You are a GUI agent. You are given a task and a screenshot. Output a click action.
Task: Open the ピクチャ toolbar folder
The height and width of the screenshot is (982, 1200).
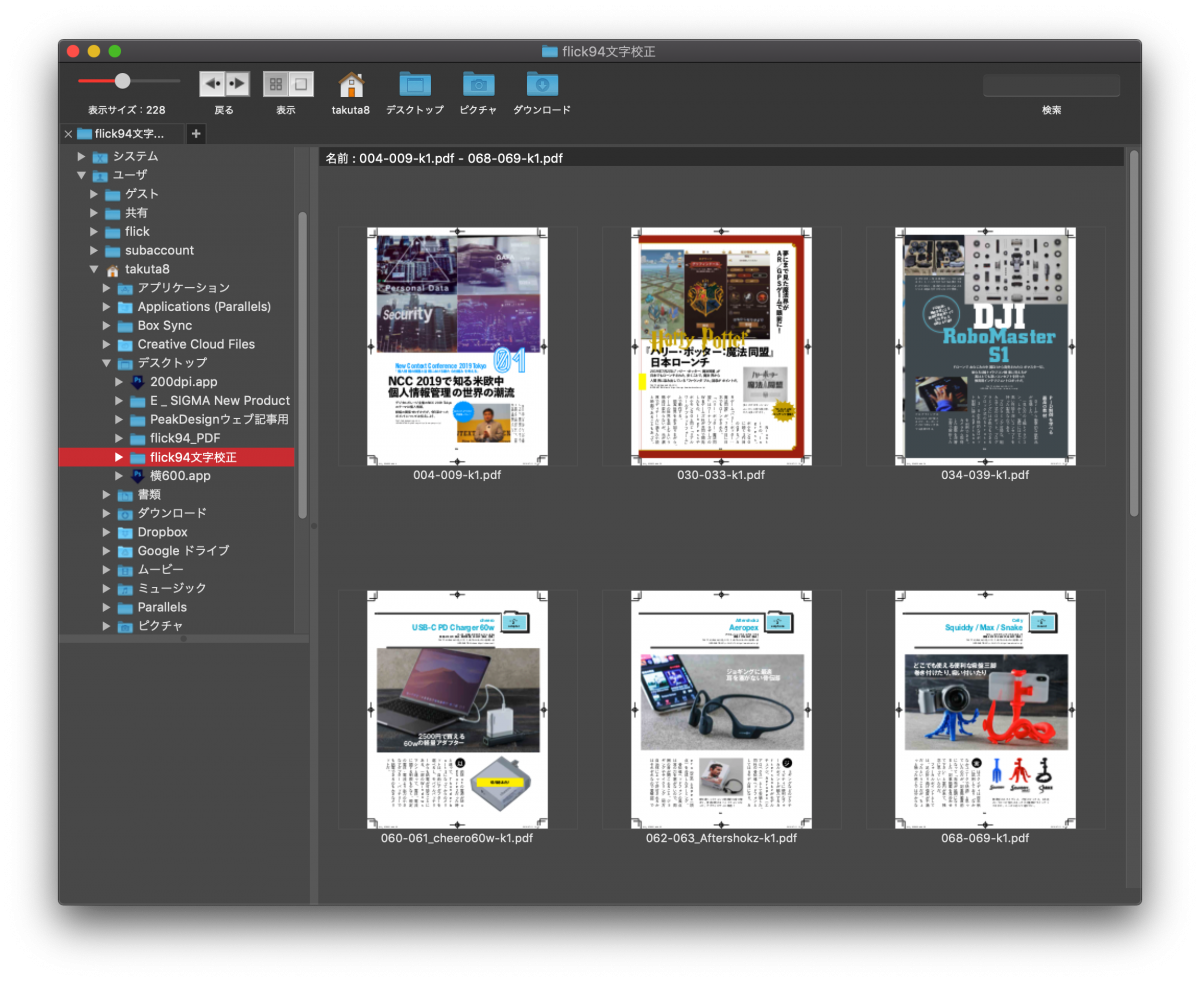pyautogui.click(x=478, y=85)
